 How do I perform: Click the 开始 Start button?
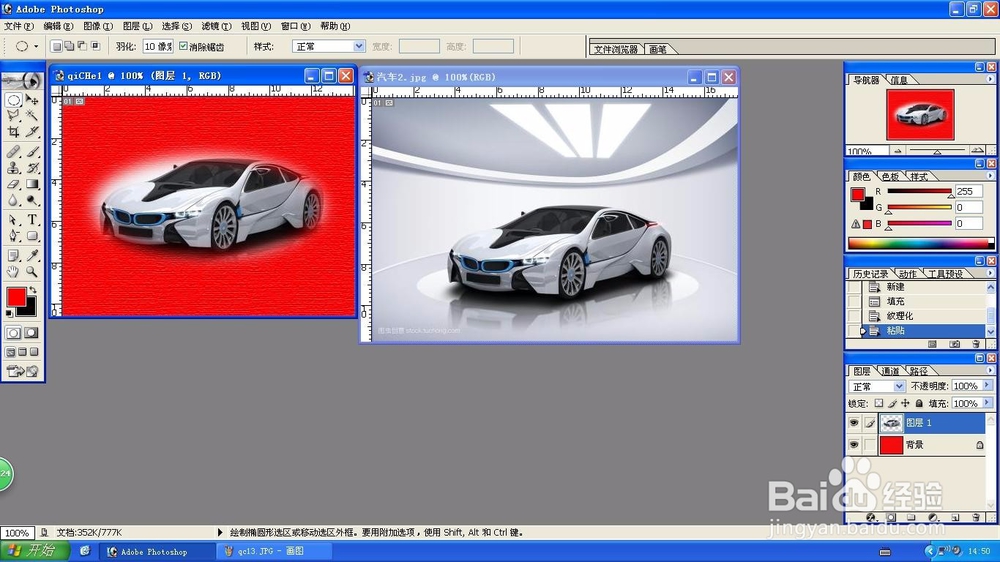(x=35, y=551)
